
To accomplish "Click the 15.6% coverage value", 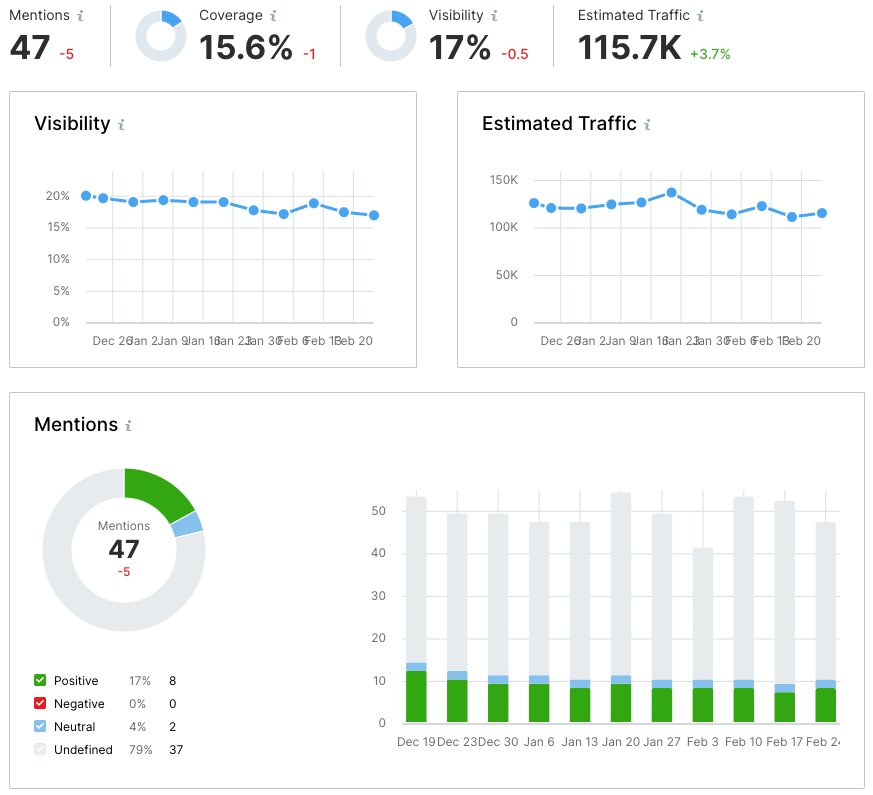I will coord(247,47).
